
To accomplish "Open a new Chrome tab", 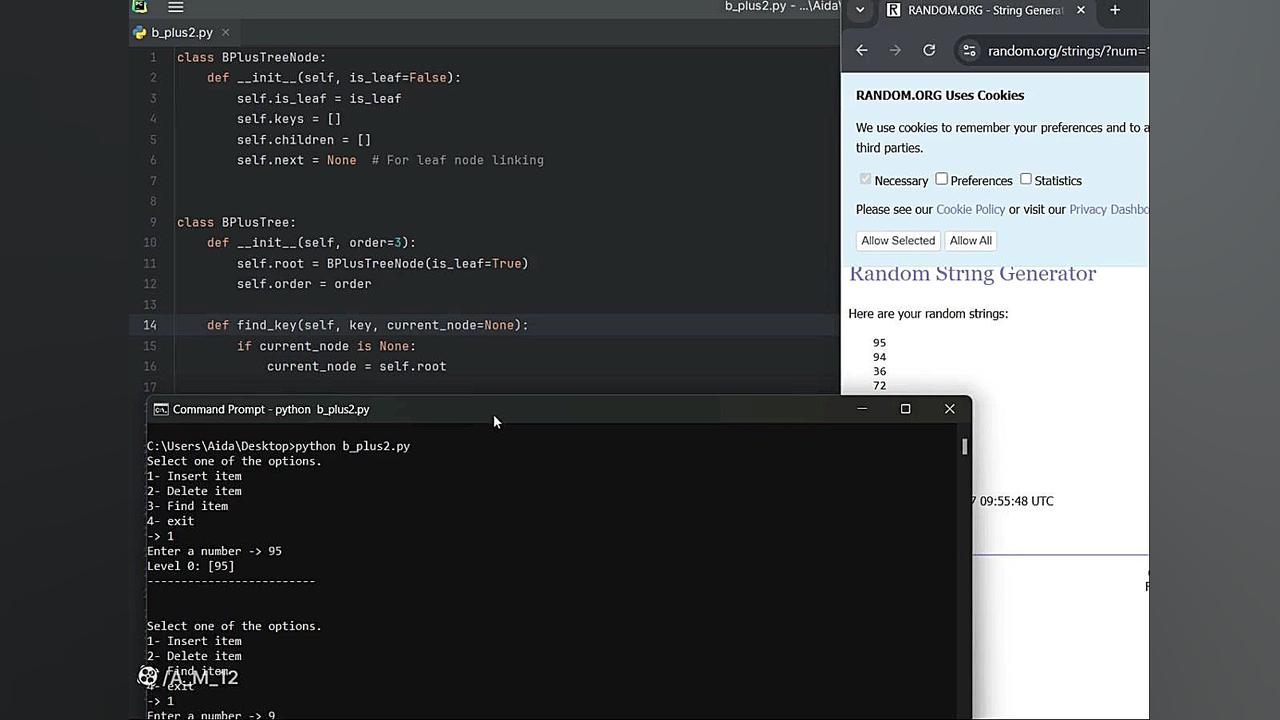I will 1115,10.
